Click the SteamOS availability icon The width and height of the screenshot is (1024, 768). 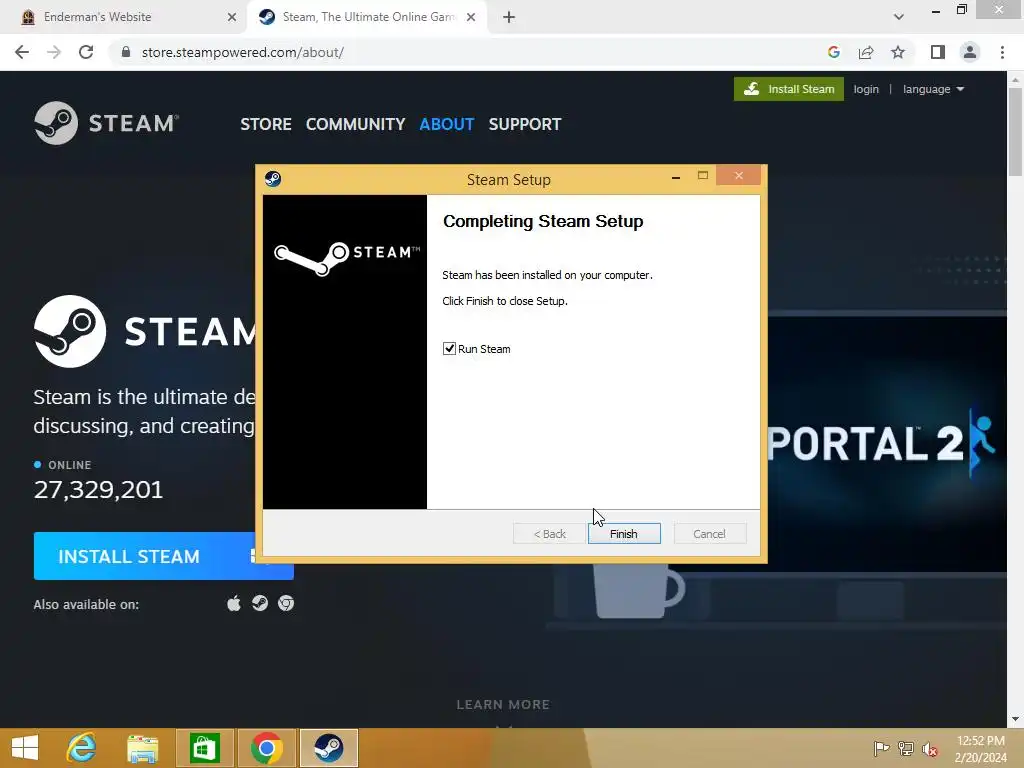pos(260,603)
